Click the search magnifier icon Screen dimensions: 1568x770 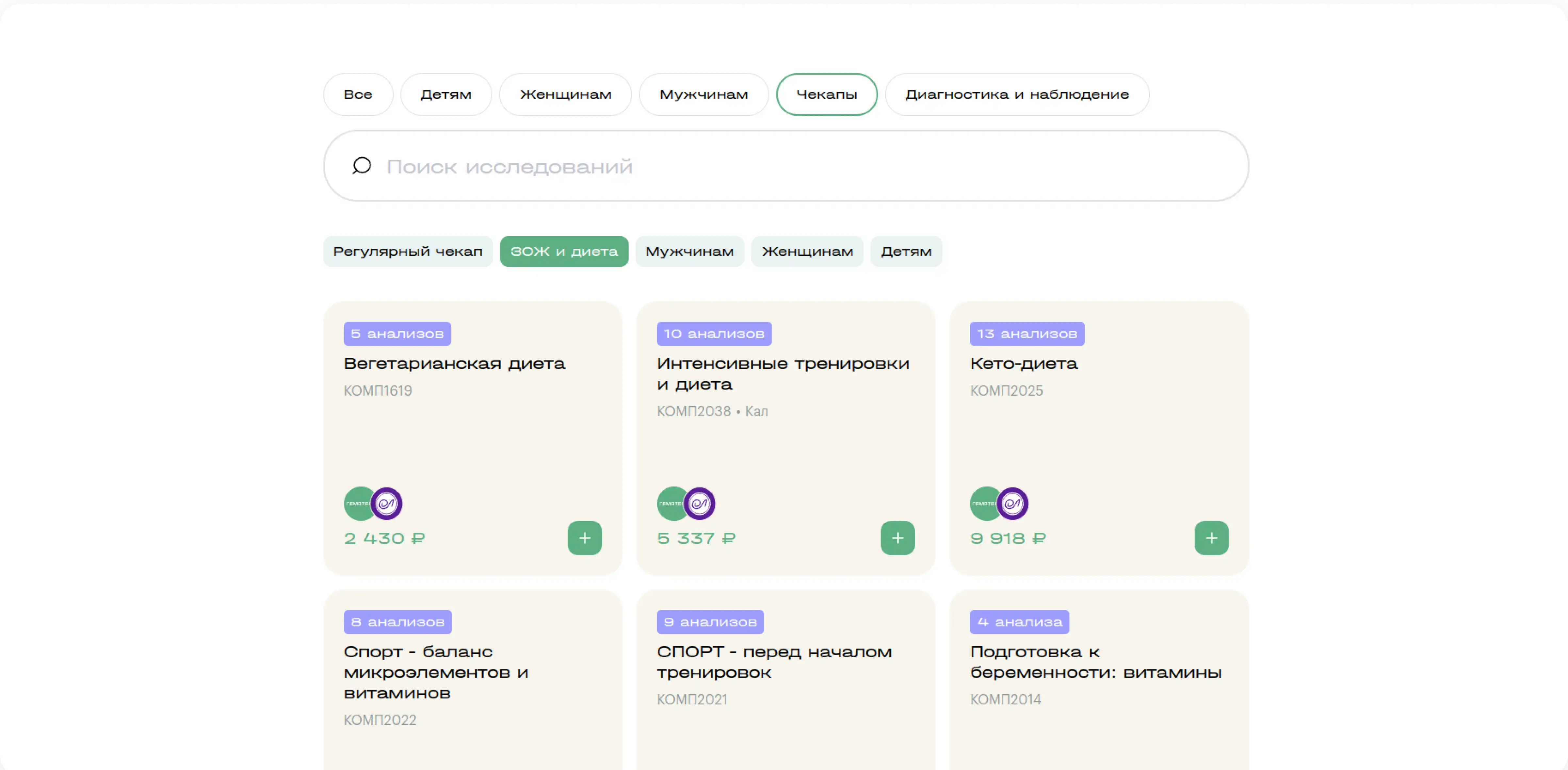tap(362, 166)
